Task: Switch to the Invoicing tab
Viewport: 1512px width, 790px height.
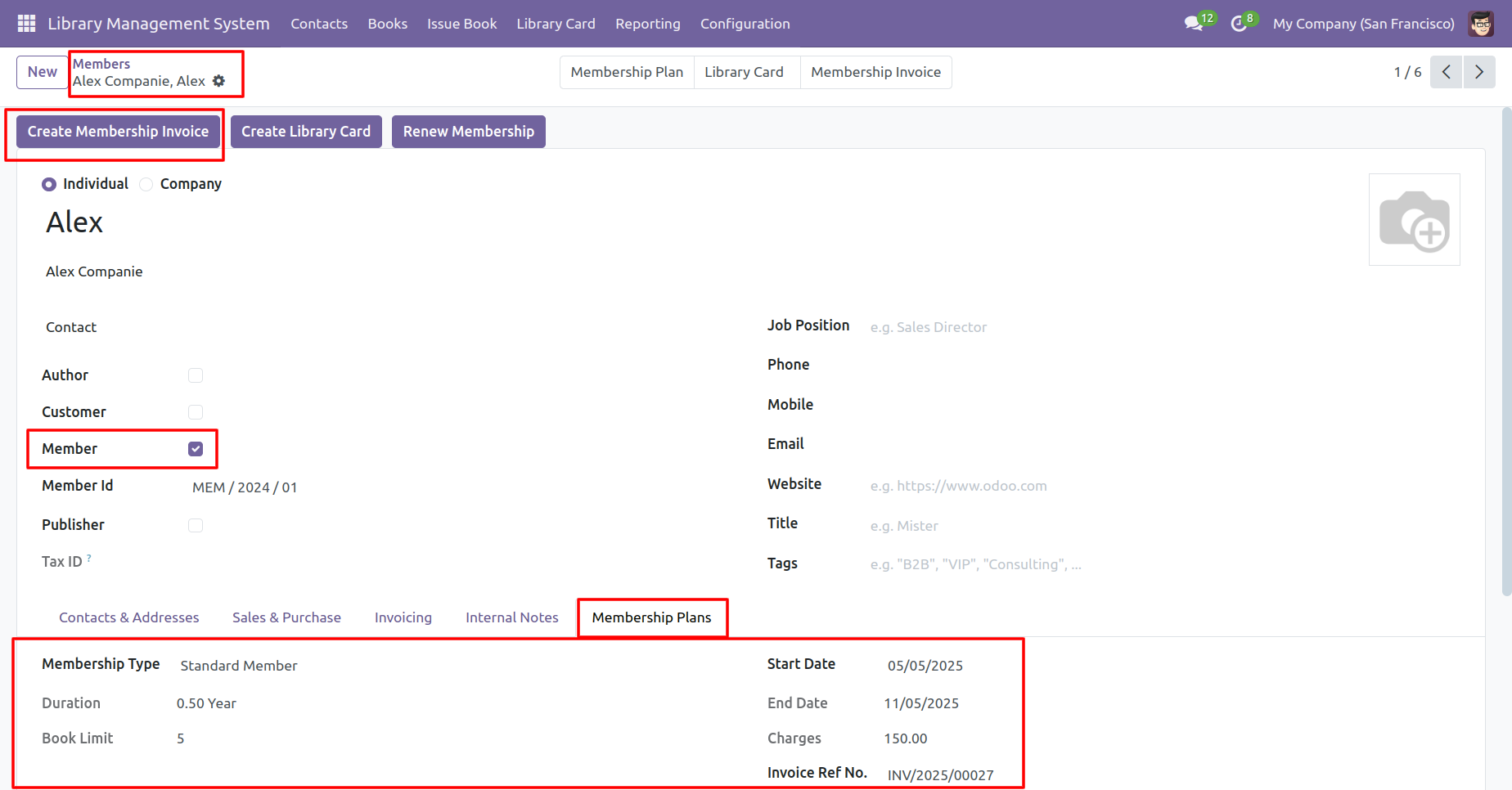Action: tap(403, 617)
